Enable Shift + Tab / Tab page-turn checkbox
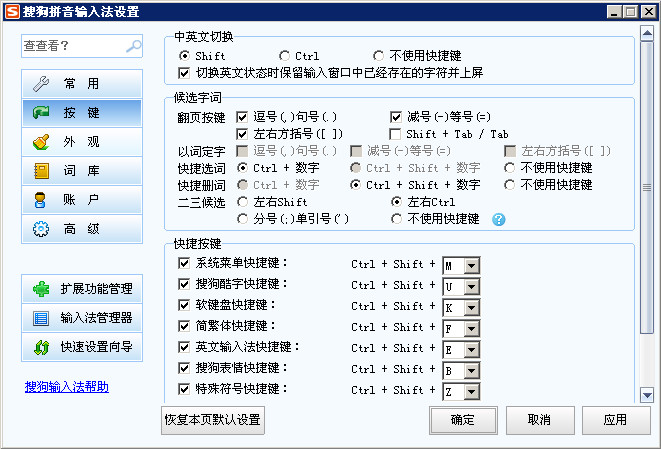The image size is (661, 449). point(395,134)
